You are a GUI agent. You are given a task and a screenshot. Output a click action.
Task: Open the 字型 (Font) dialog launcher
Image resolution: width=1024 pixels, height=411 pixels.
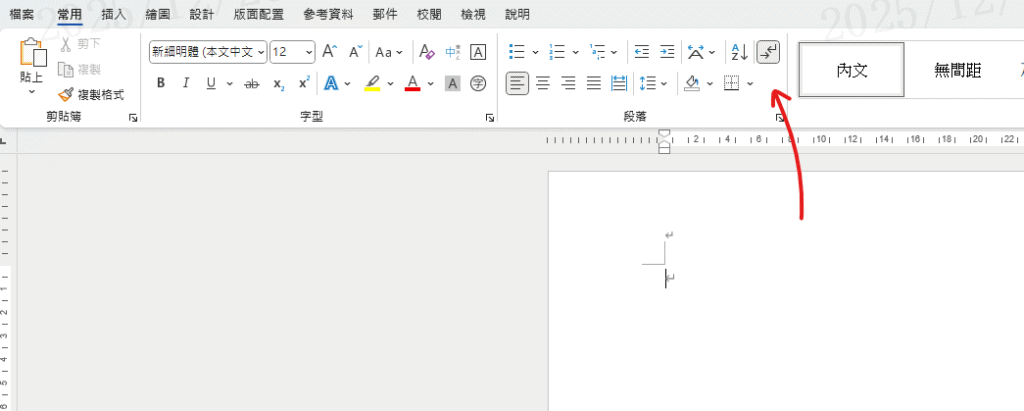[x=490, y=118]
